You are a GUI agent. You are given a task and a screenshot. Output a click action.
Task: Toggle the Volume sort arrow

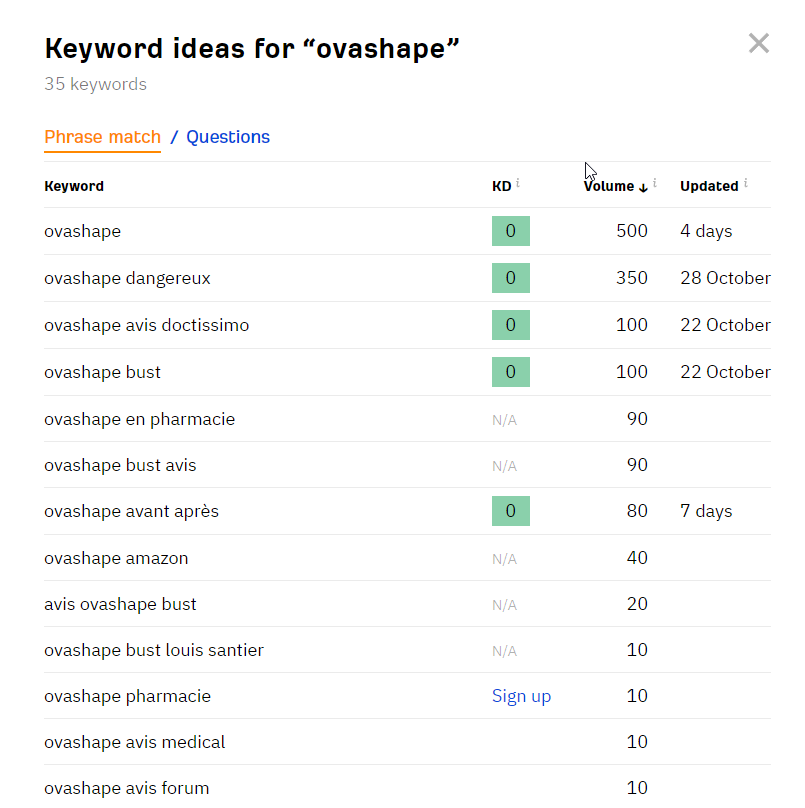pyautogui.click(x=643, y=187)
